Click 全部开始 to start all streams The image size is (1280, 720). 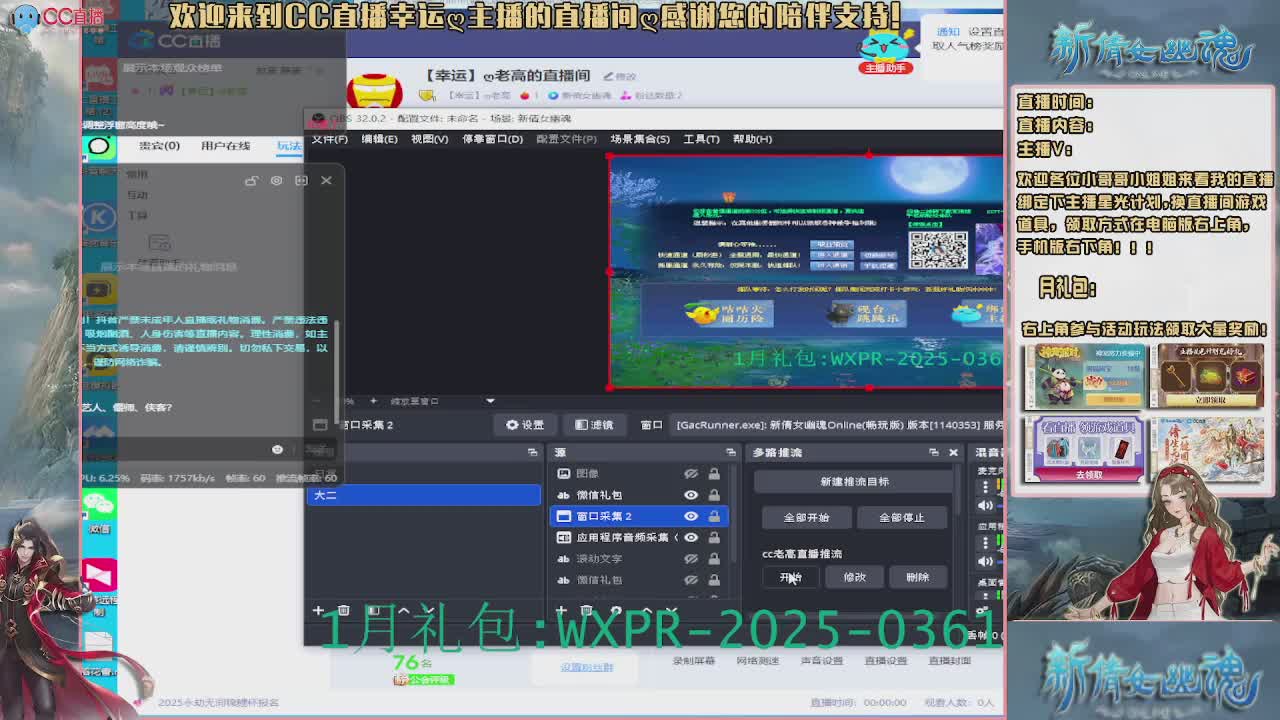[x=806, y=518]
